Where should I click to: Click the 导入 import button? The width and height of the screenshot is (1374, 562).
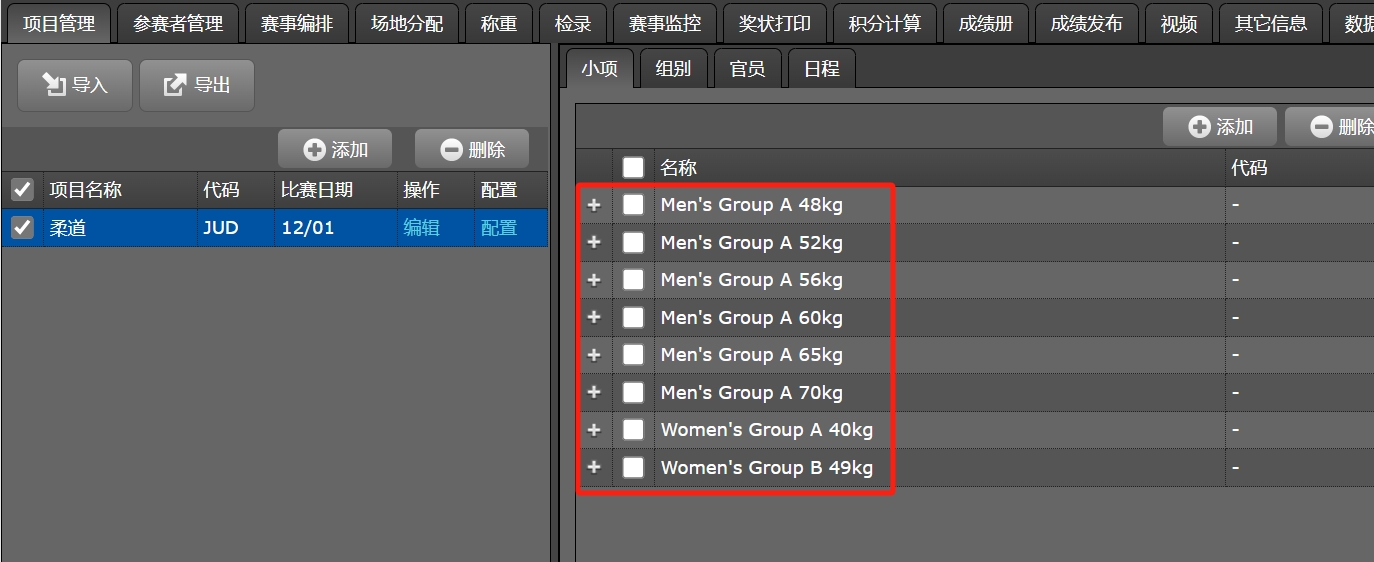75,85
